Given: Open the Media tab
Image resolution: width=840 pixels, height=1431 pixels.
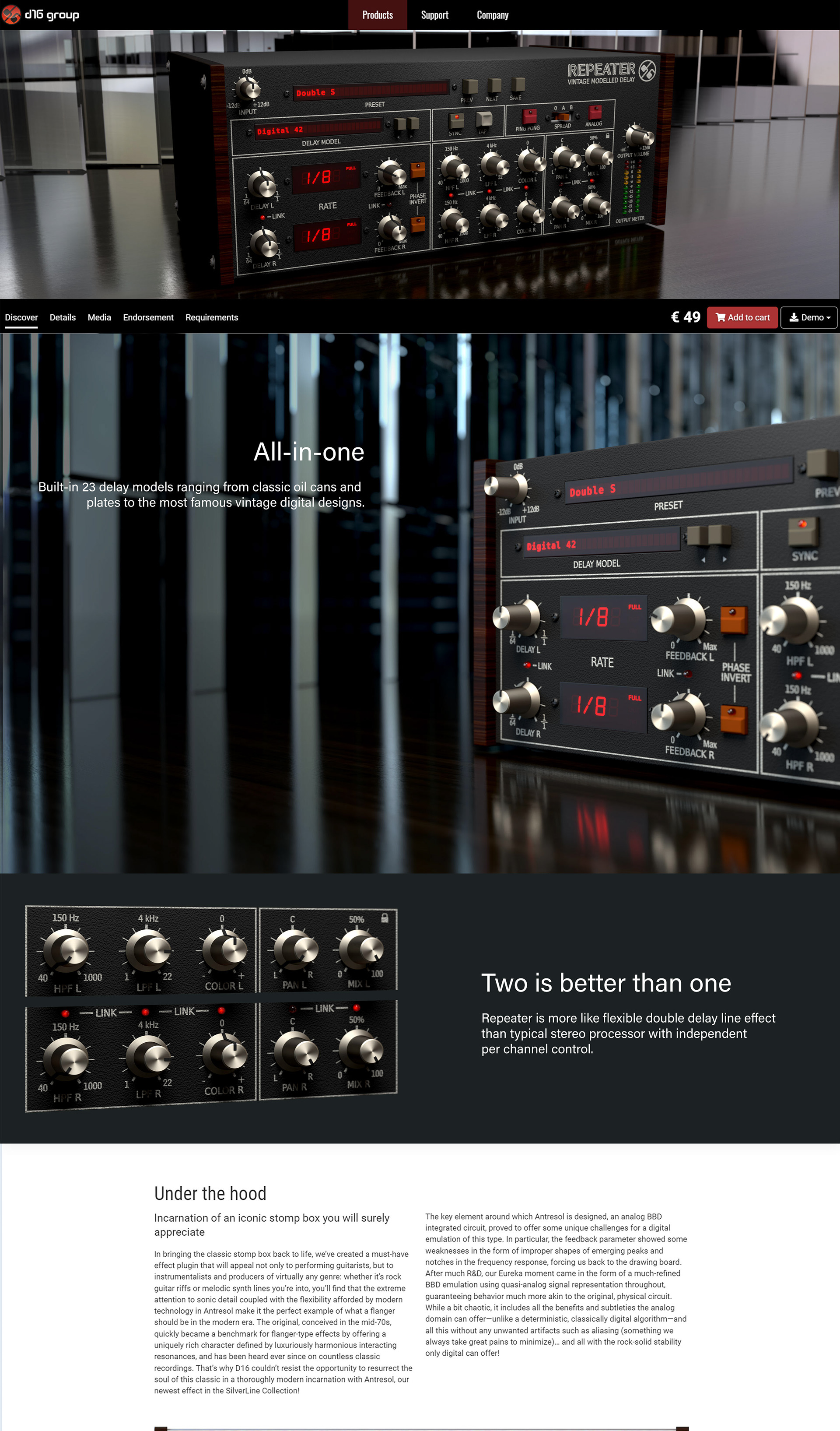Looking at the screenshot, I should tap(99, 317).
